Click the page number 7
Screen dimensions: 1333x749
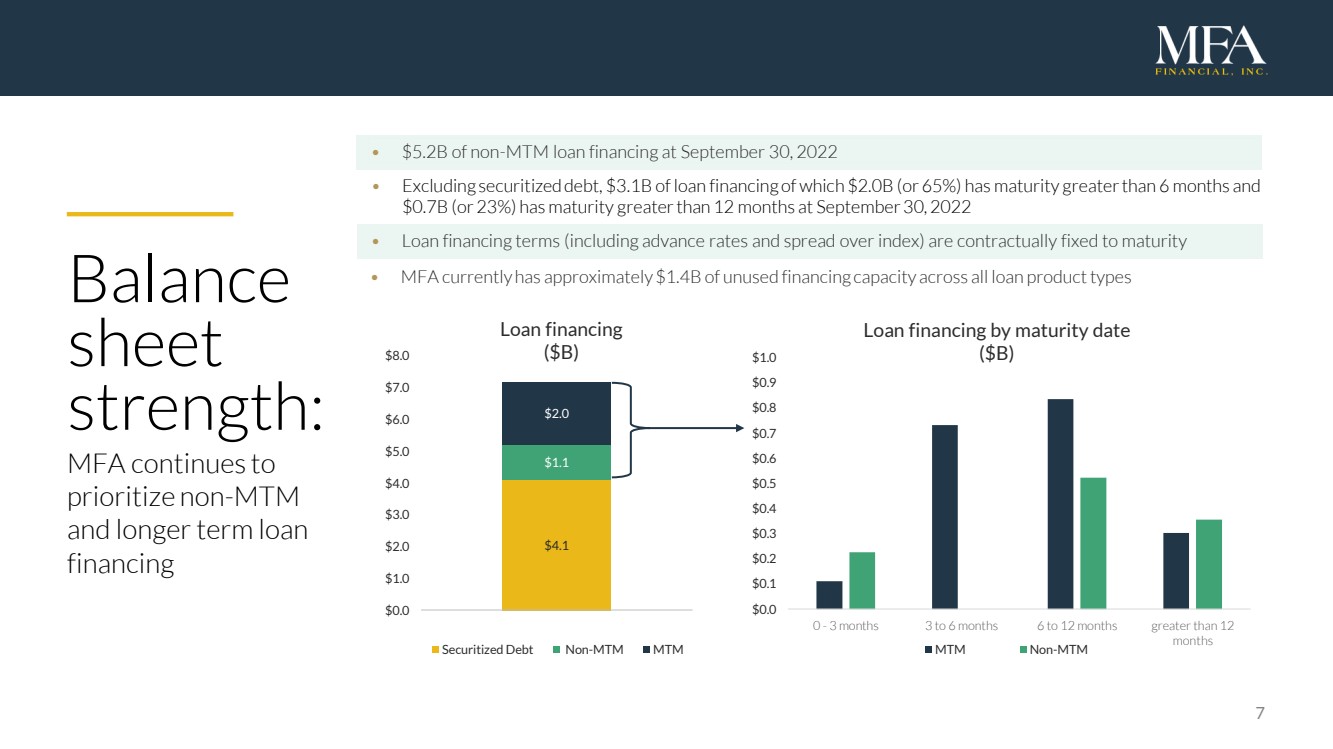coord(1260,713)
